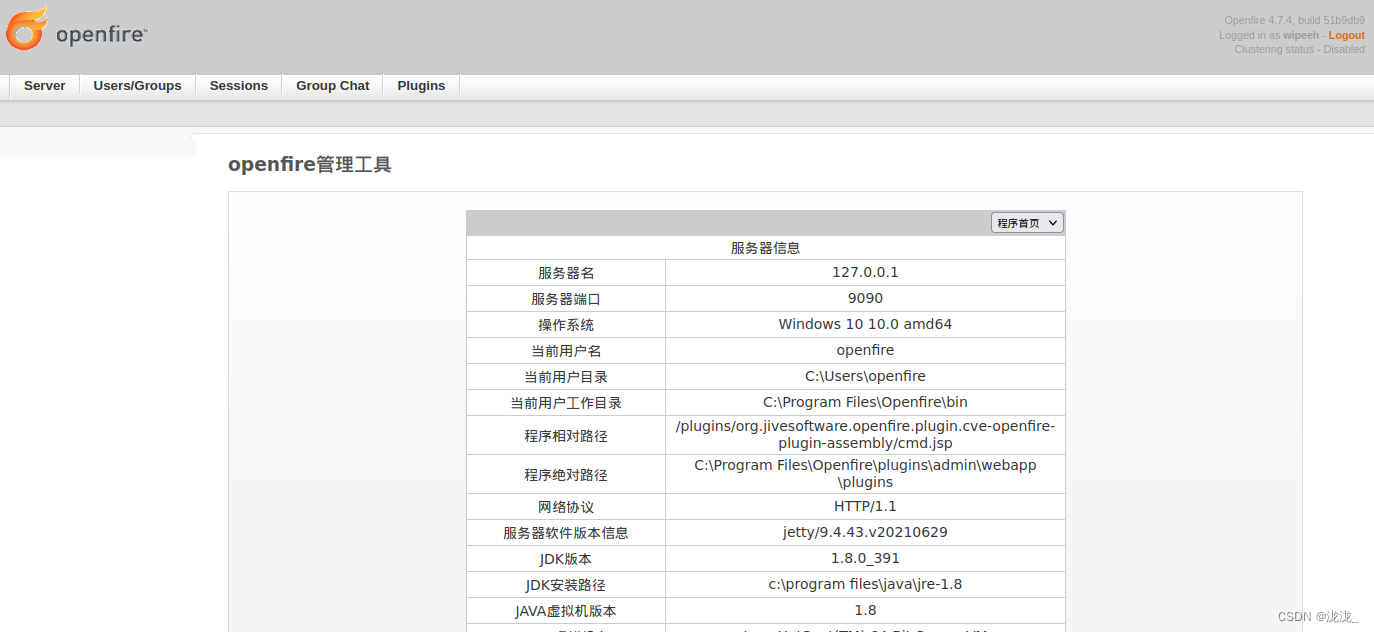Select the openfire username value
Image resolution: width=1374 pixels, height=632 pixels.
tap(865, 350)
